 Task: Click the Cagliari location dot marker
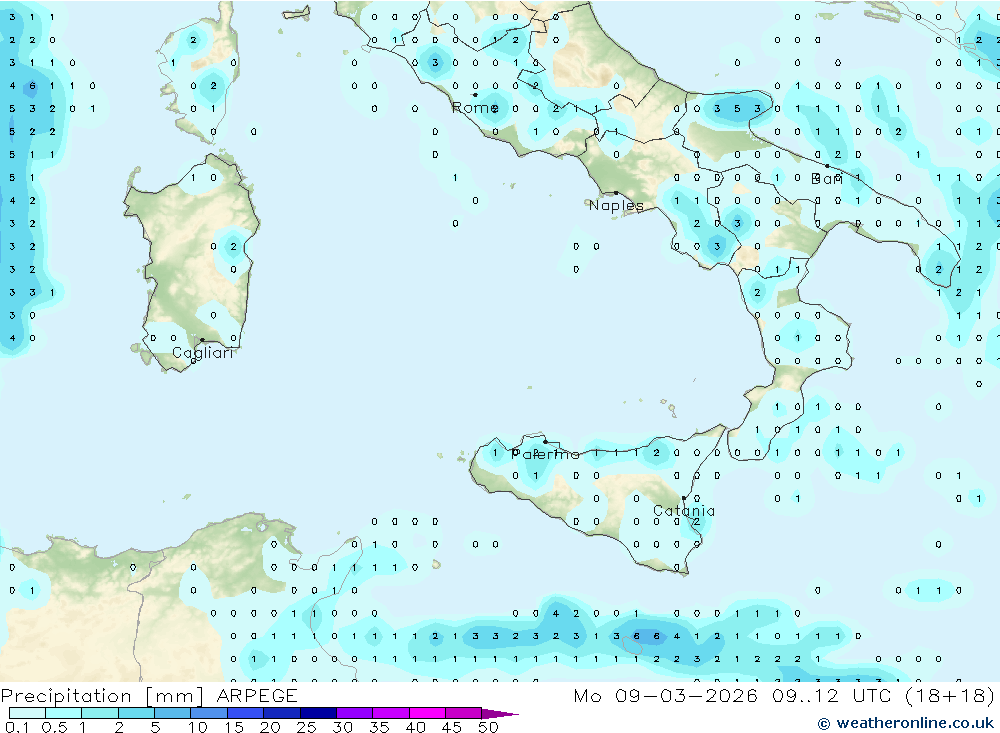[x=202, y=340]
